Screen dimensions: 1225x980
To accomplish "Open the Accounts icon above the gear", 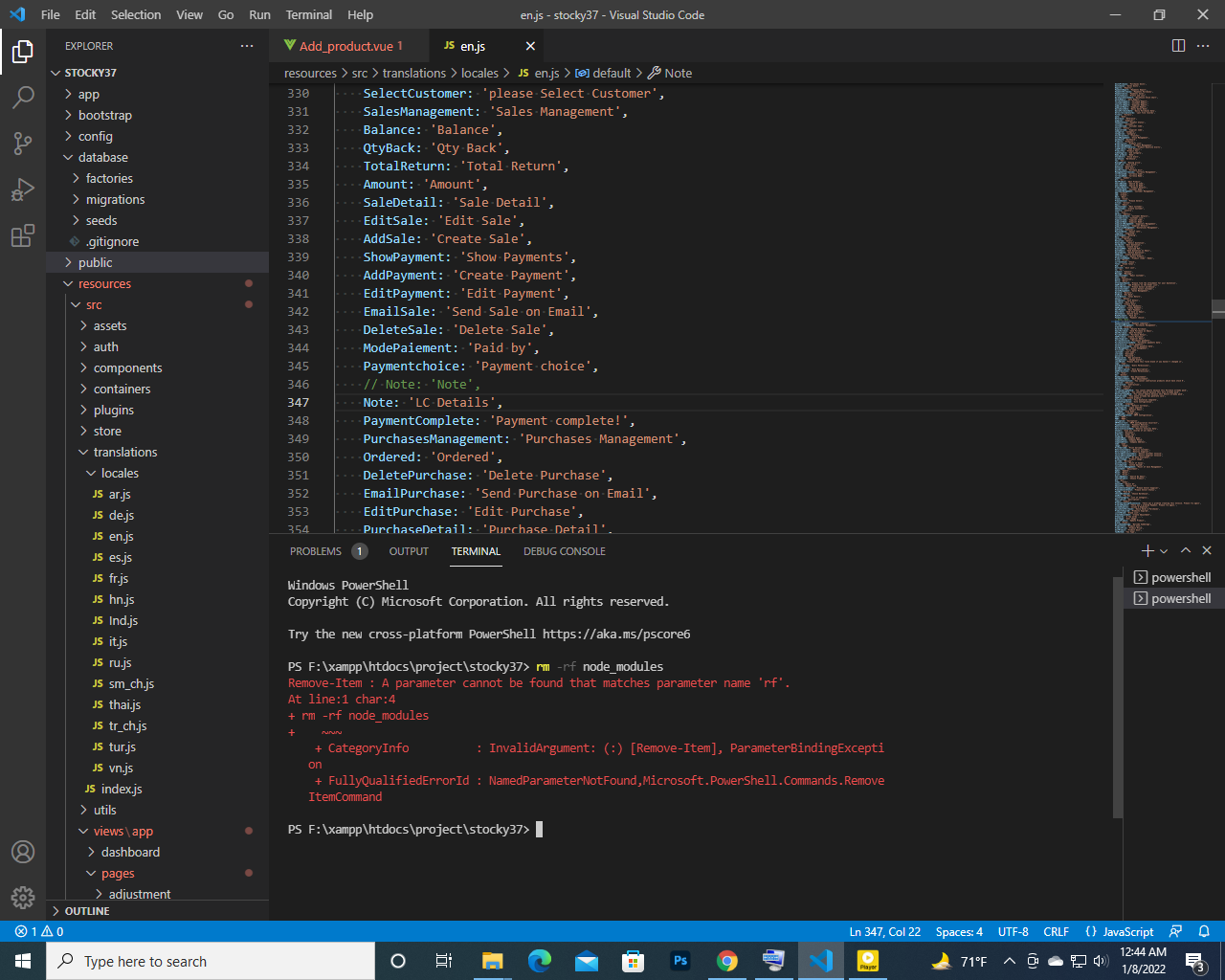I will (x=23, y=849).
